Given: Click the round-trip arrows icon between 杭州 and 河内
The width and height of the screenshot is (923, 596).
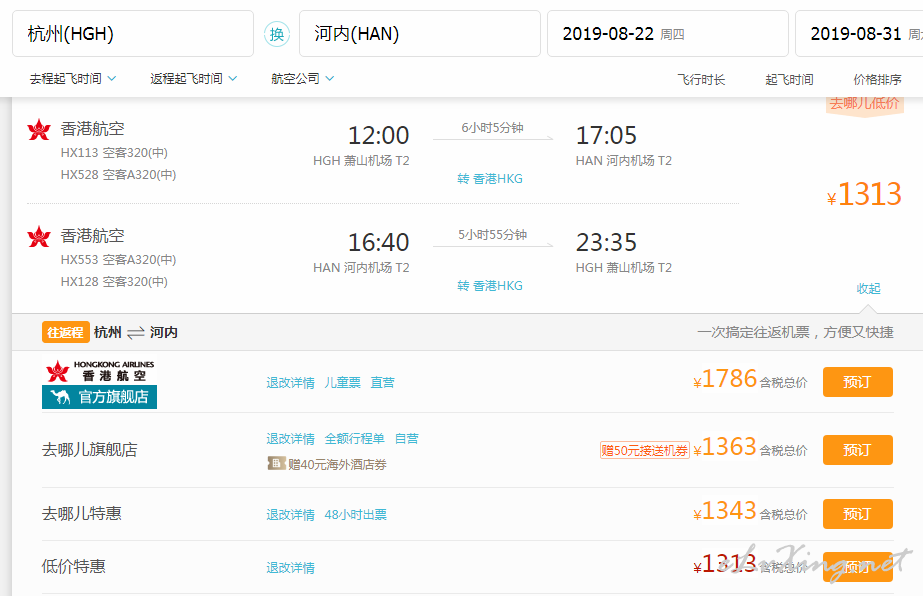Looking at the screenshot, I should 135,333.
